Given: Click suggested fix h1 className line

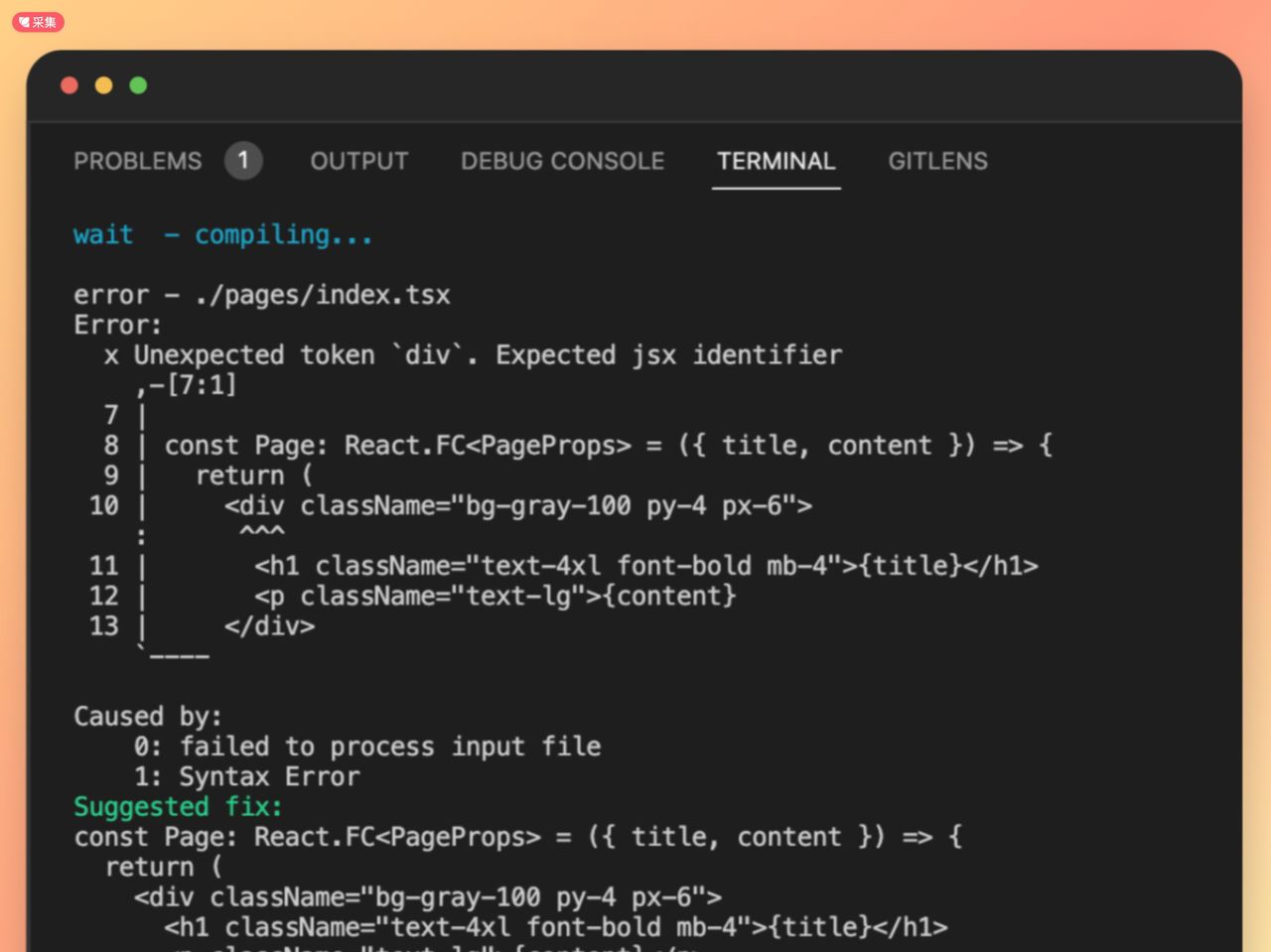Looking at the screenshot, I should [x=556, y=927].
